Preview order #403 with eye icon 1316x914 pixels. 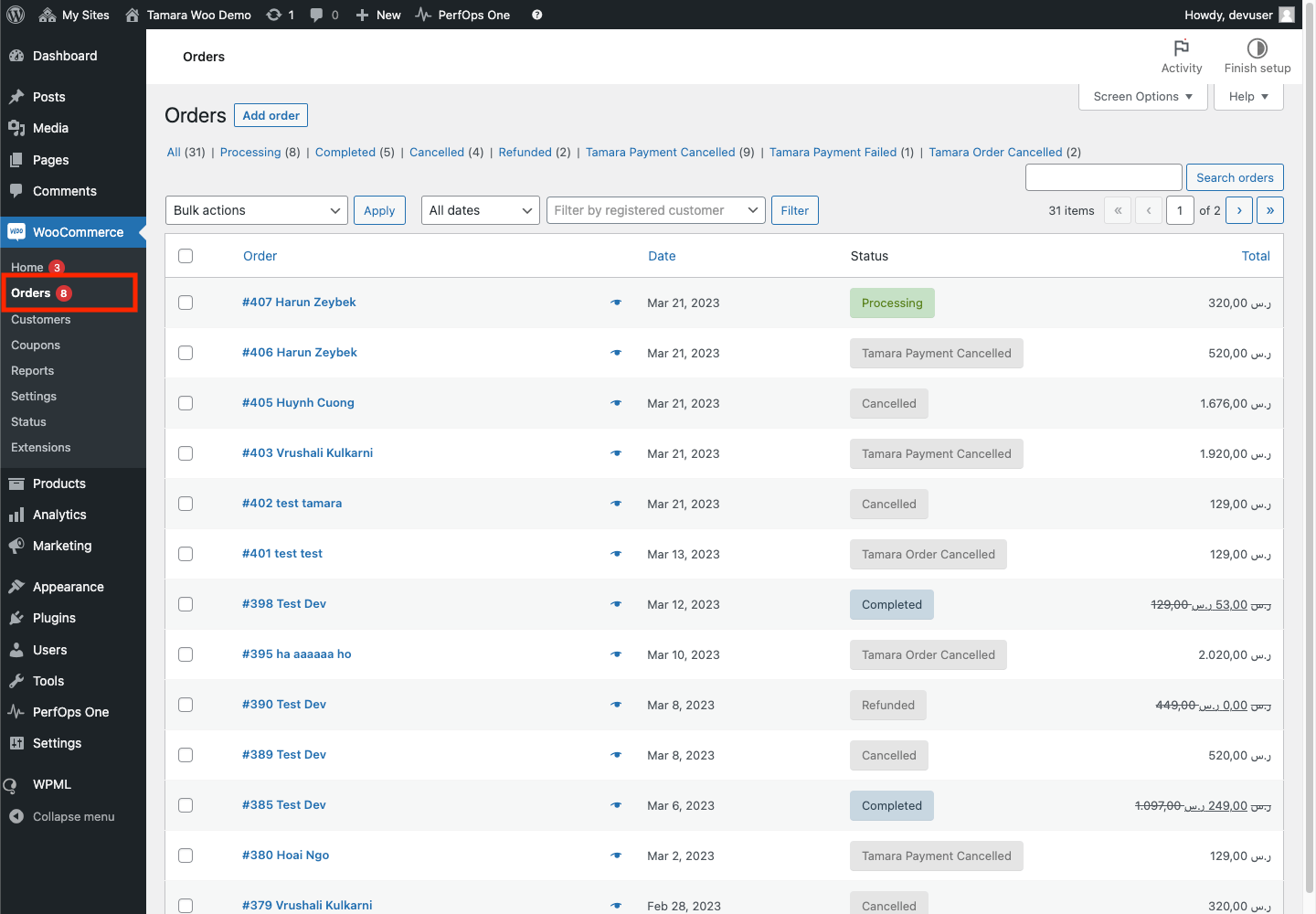[x=616, y=453]
